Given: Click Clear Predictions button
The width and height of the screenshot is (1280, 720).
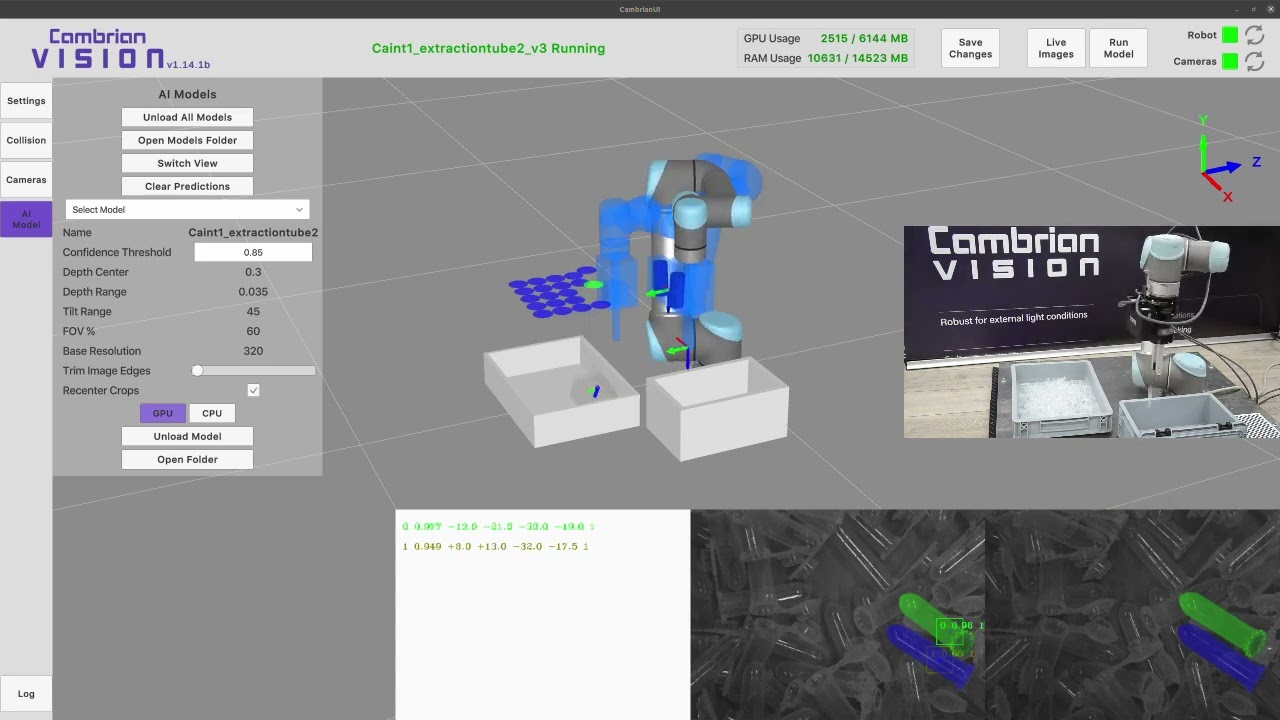Looking at the screenshot, I should click(187, 186).
